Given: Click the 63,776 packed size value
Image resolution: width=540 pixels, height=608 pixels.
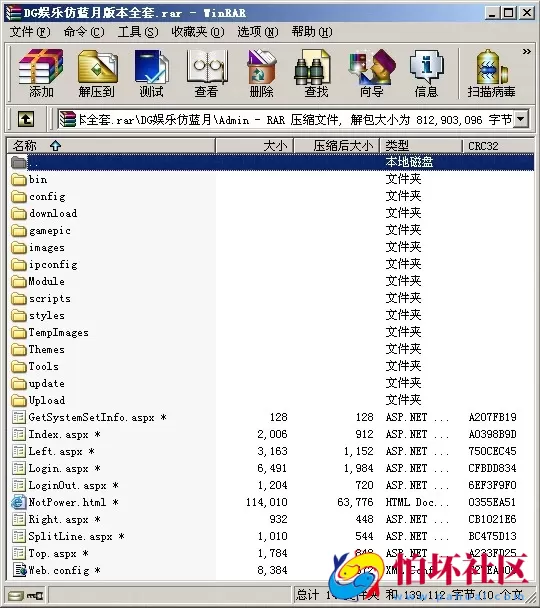Looking at the screenshot, I should pyautogui.click(x=355, y=503).
